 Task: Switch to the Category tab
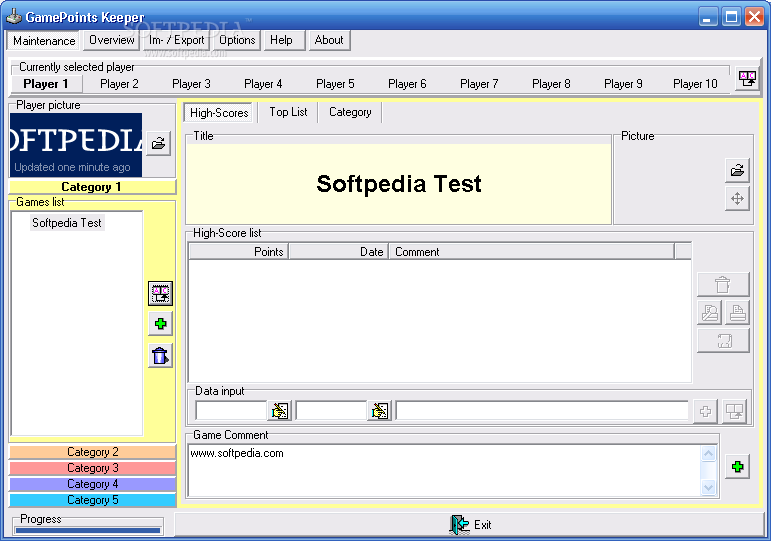[x=350, y=112]
